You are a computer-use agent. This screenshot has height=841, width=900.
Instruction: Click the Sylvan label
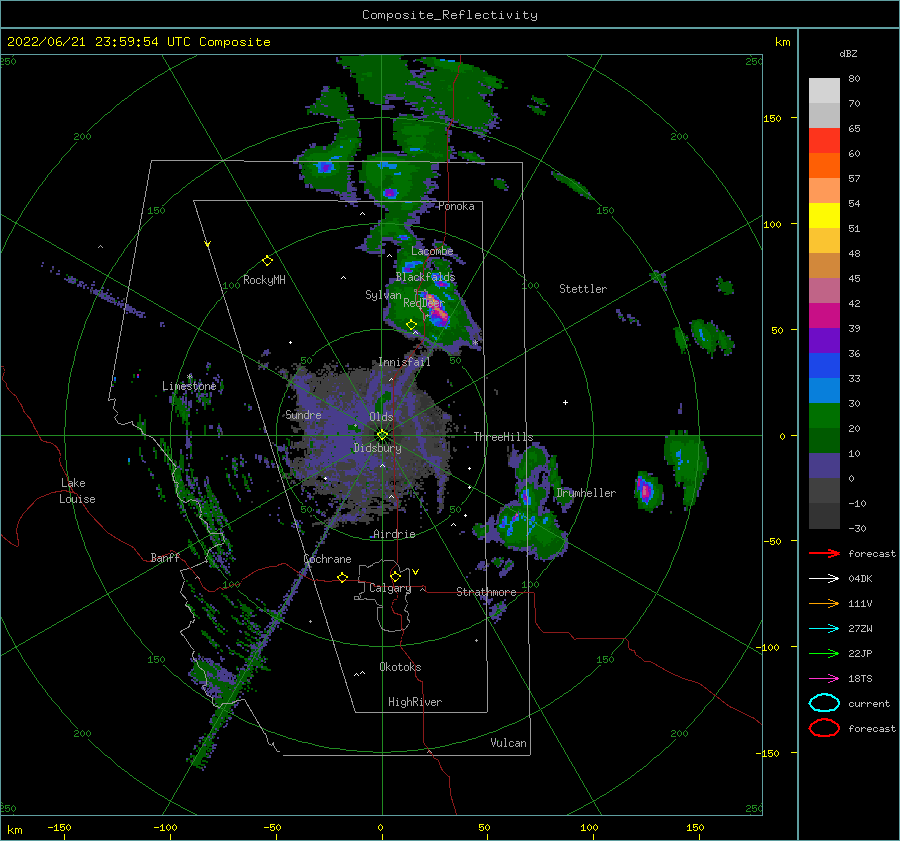383,295
